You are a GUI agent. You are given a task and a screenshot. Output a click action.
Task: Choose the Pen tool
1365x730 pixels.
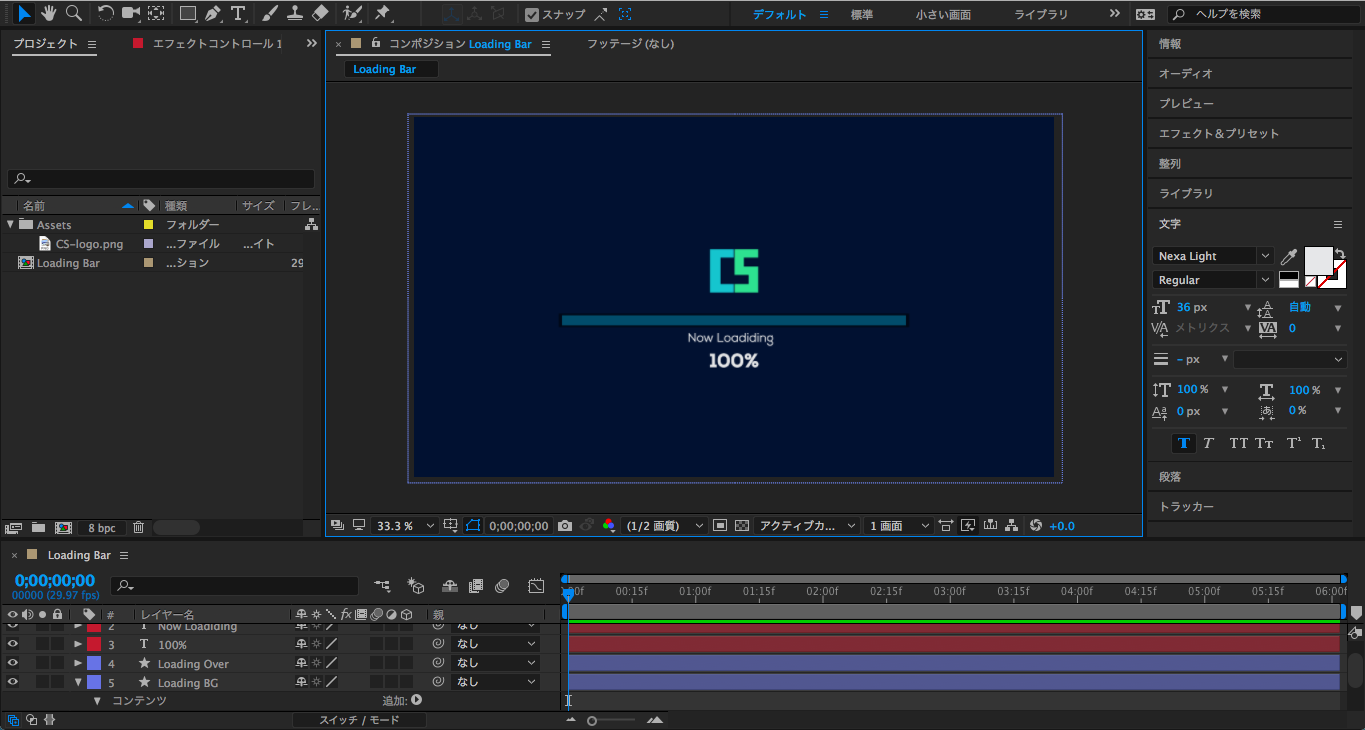tap(212, 14)
